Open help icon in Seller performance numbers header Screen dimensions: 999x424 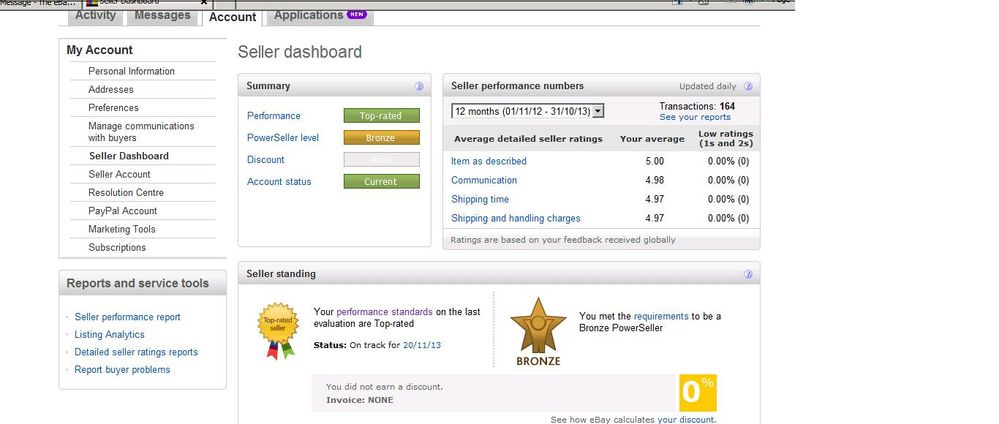(748, 86)
